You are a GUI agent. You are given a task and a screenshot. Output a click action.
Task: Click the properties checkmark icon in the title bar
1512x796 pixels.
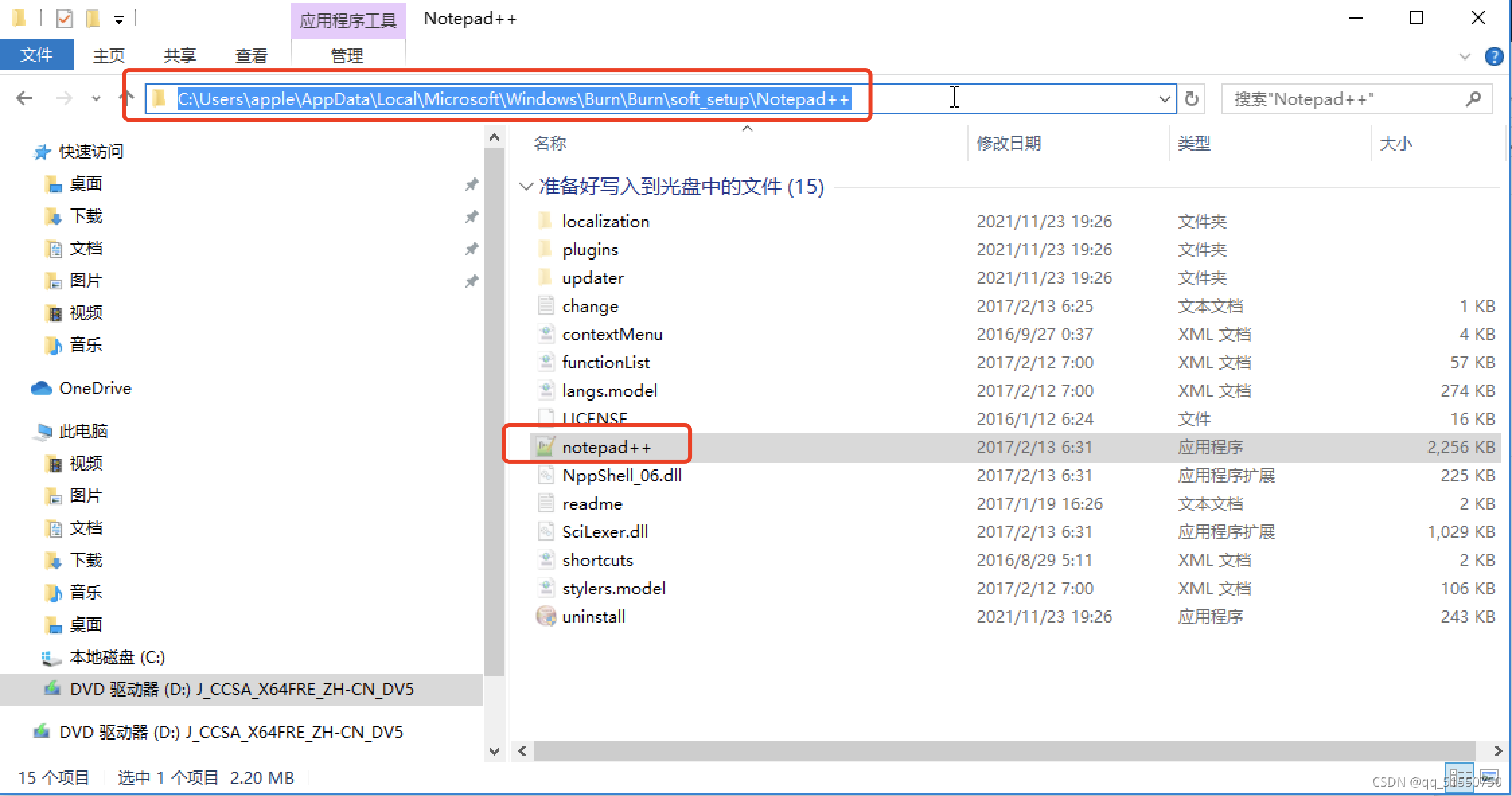tap(65, 18)
